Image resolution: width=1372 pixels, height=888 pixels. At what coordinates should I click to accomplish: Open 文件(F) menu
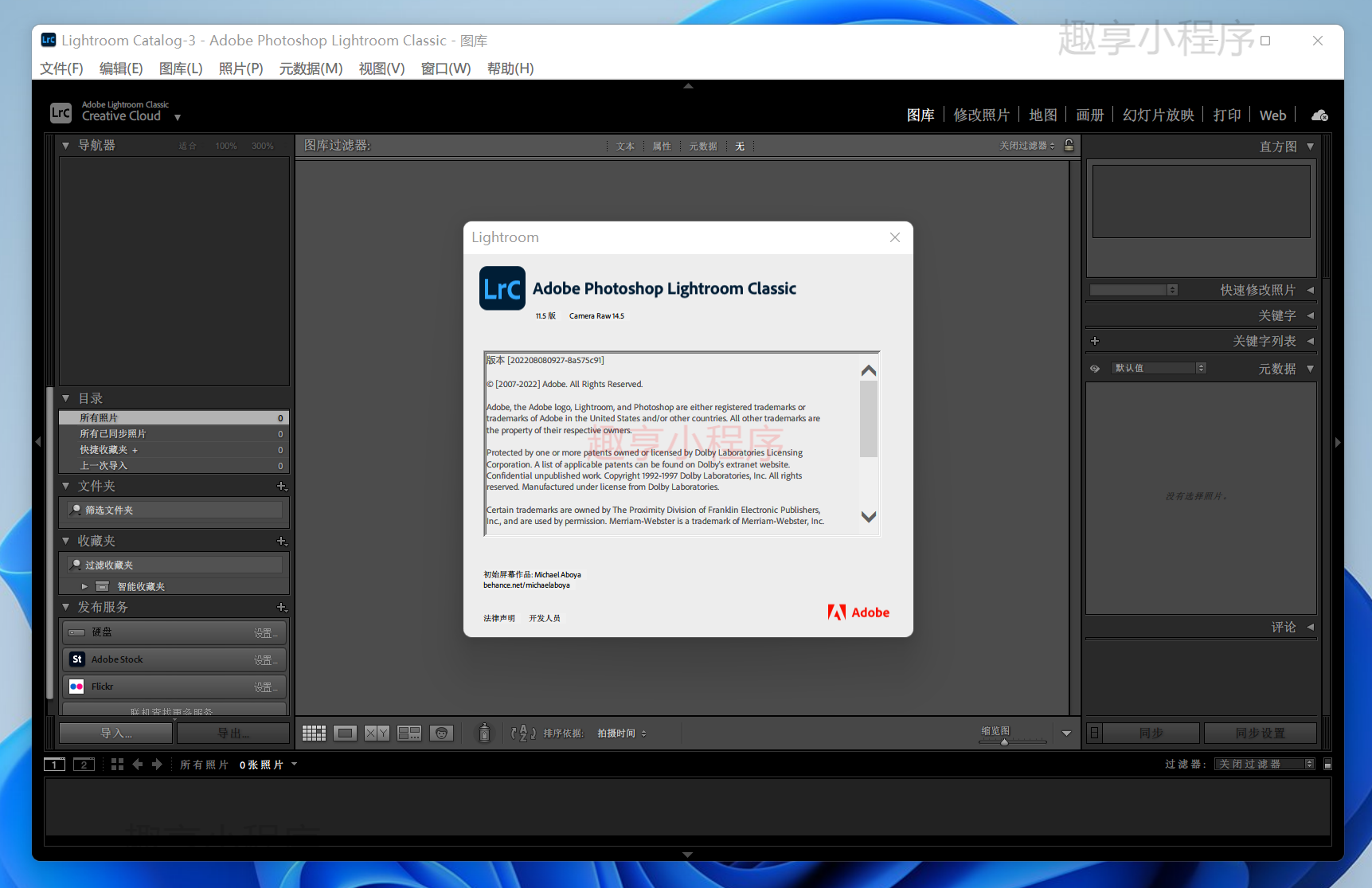[61, 68]
